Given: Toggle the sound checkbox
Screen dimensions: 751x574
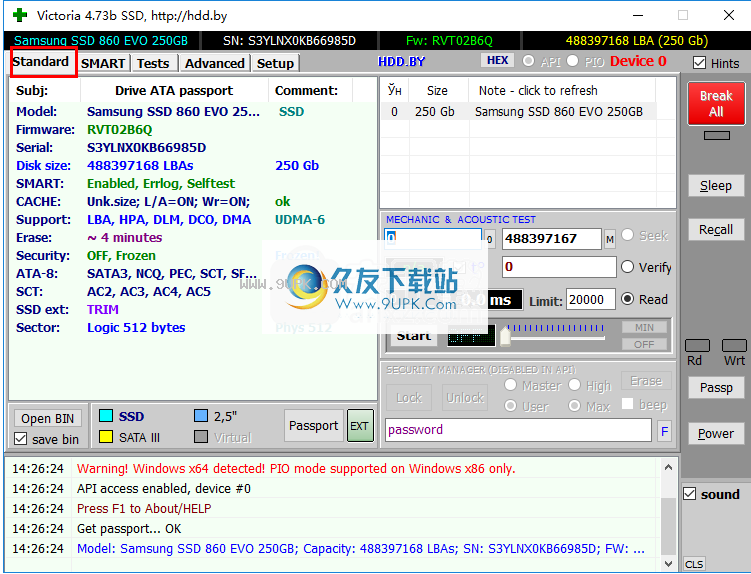Looking at the screenshot, I should pos(689,494).
